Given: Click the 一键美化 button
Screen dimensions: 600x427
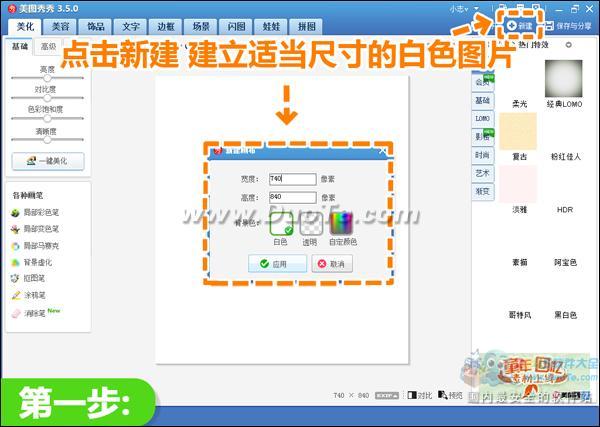Looking at the screenshot, I should point(48,161).
